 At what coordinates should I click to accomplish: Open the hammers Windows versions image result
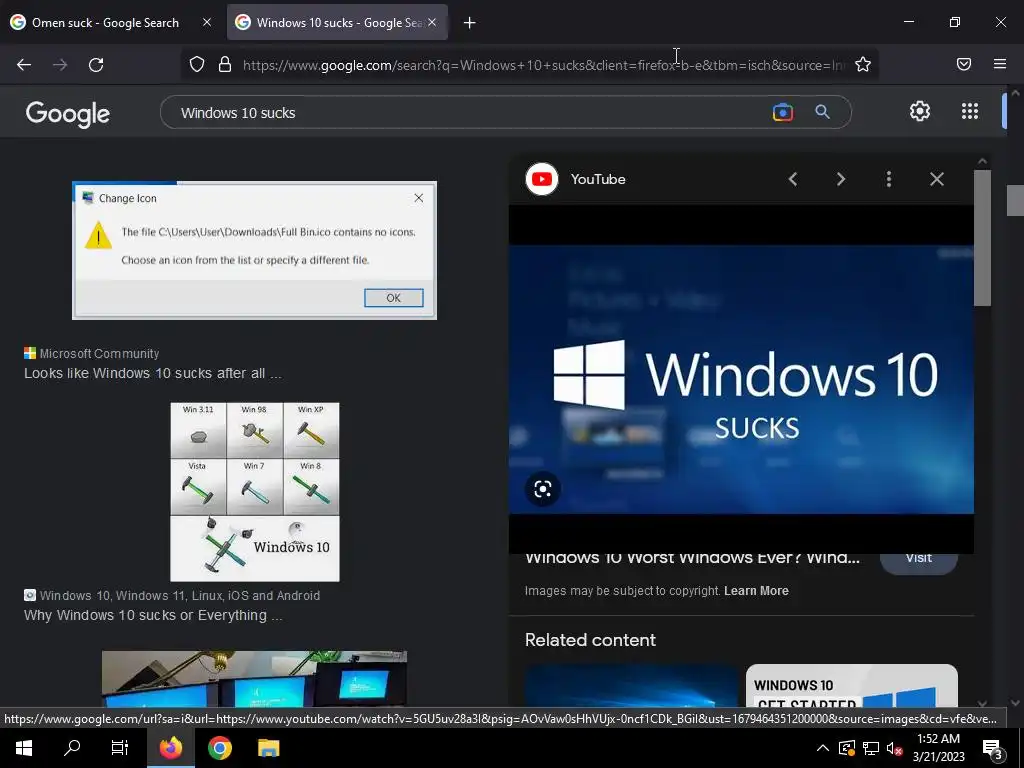coord(255,492)
